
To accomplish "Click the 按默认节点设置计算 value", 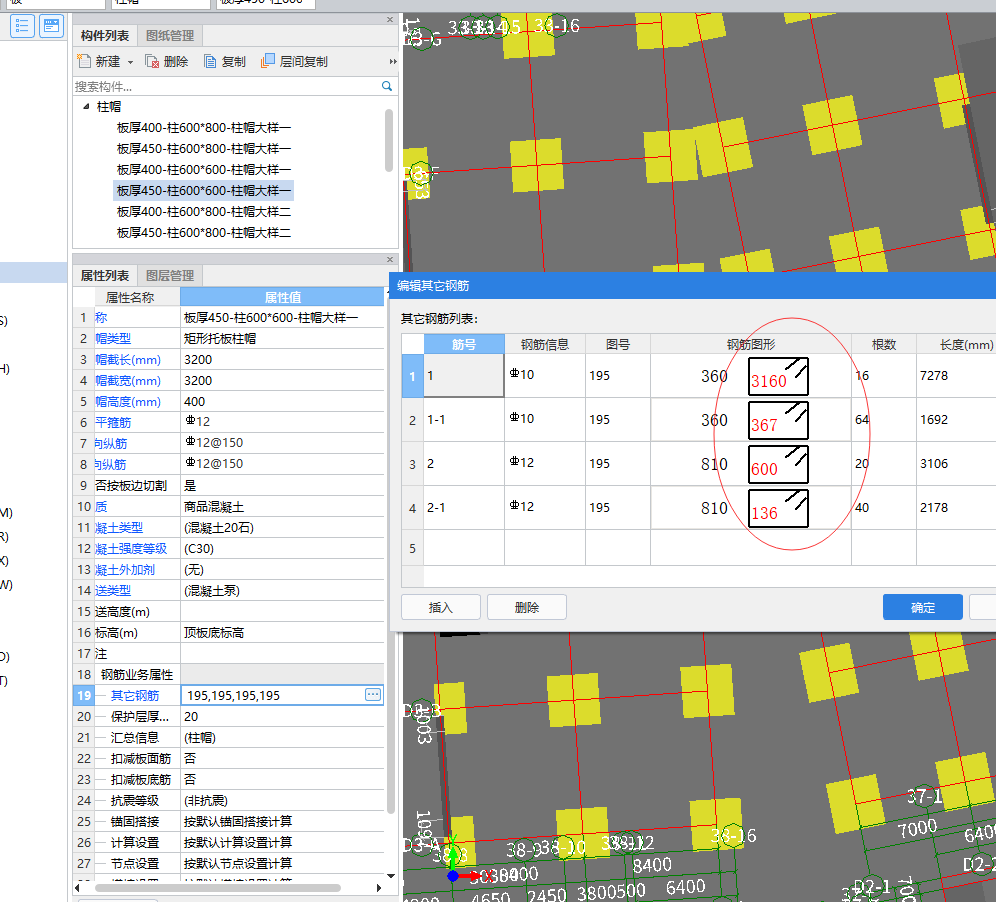I will [x=283, y=863].
